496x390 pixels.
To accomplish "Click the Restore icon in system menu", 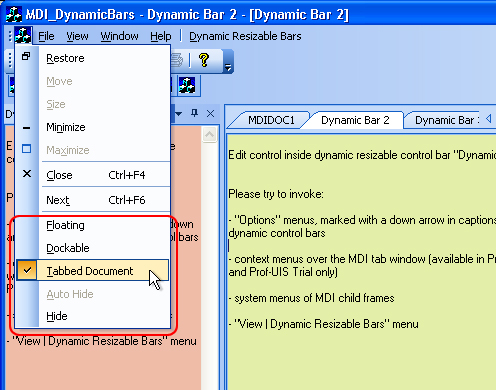I will click(x=26, y=56).
